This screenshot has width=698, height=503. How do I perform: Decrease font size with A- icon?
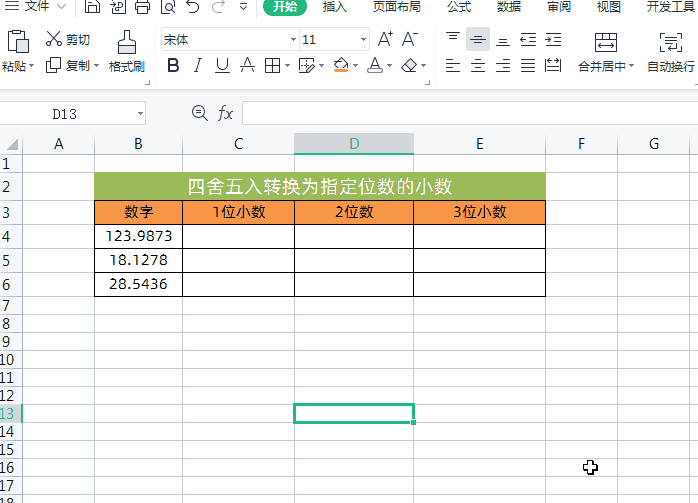coord(410,39)
